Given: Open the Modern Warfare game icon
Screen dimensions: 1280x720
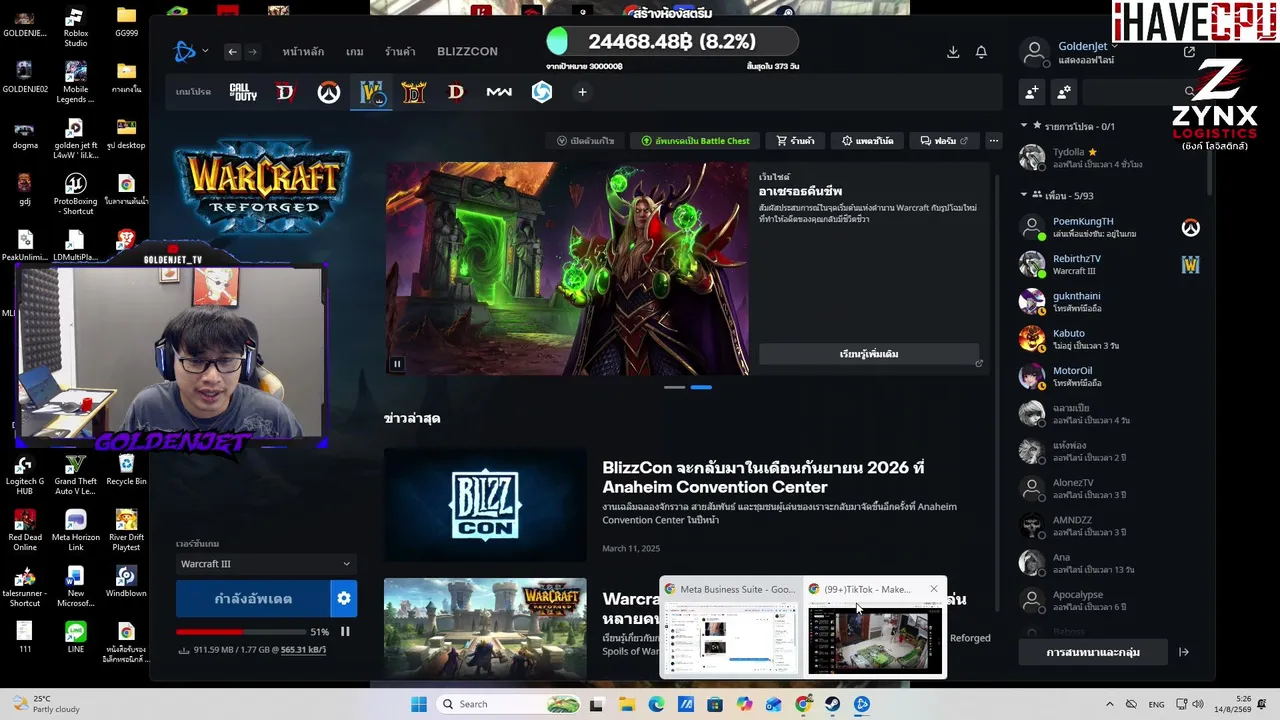Looking at the screenshot, I should pyautogui.click(x=499, y=92).
